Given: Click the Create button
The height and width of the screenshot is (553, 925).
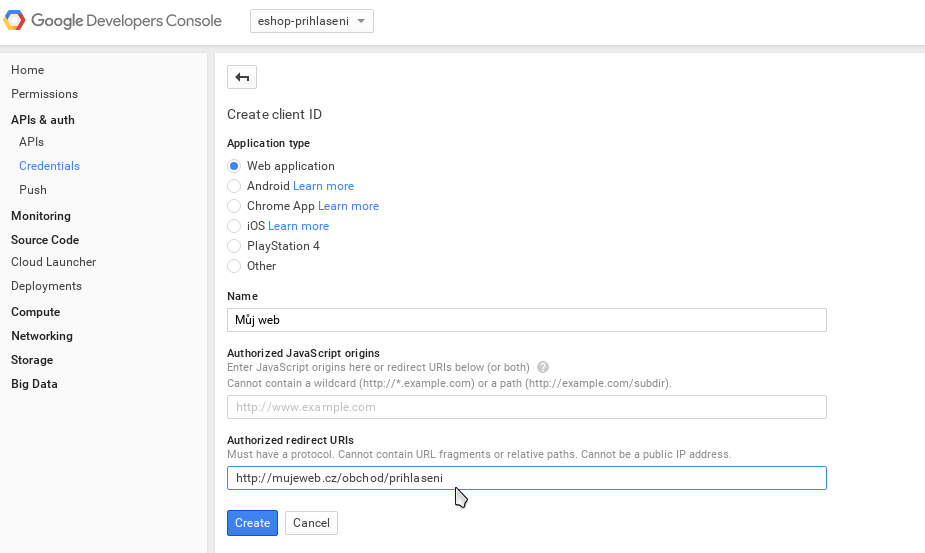Looking at the screenshot, I should point(252,523).
